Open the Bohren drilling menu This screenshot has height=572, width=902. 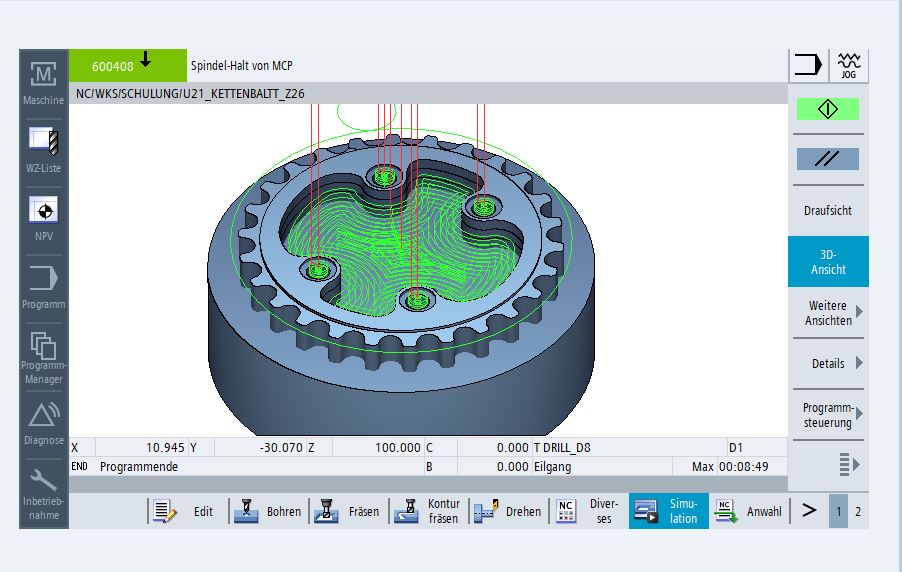[x=268, y=511]
